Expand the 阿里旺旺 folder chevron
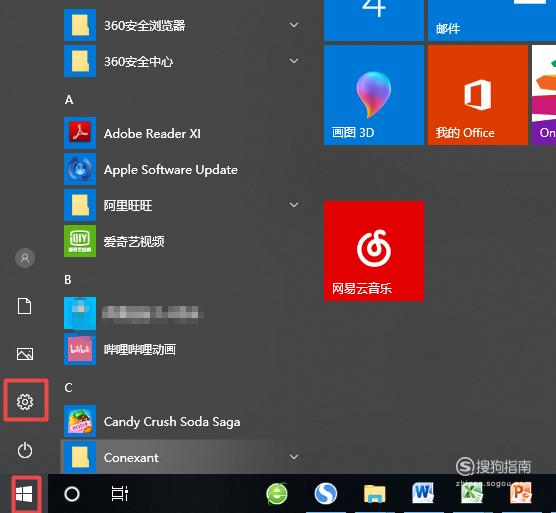Viewport: 556px width, 513px height. click(x=294, y=205)
